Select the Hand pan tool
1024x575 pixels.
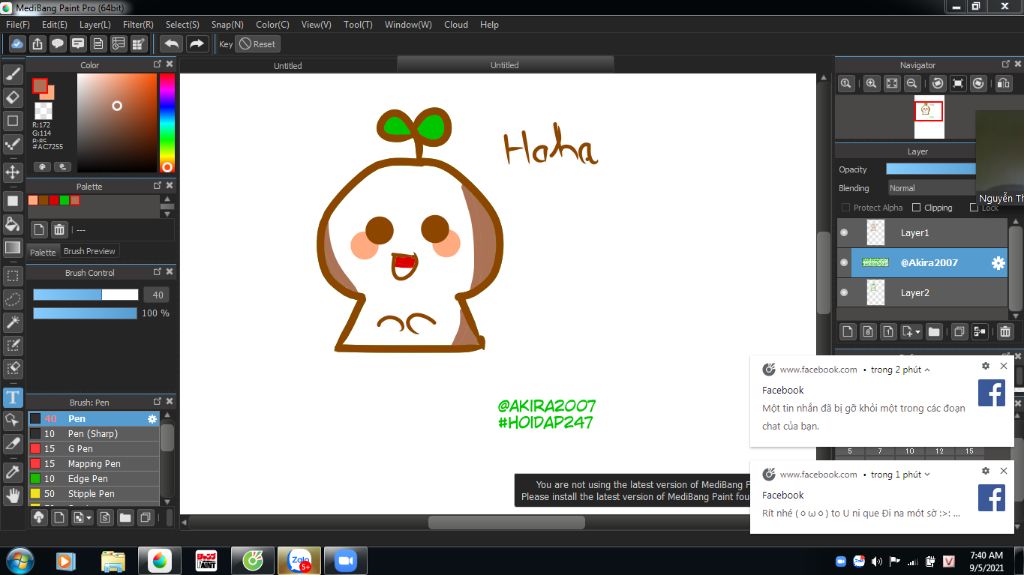coord(12,496)
